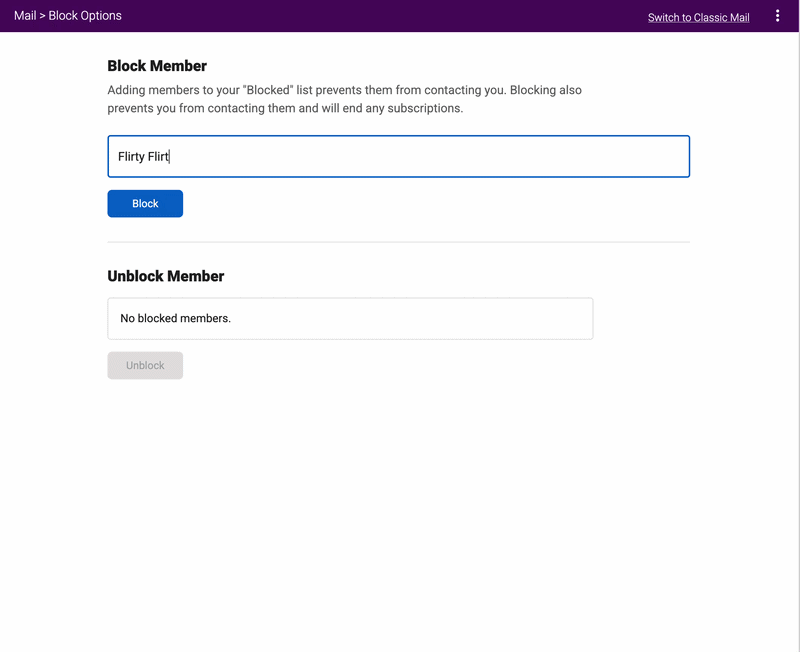Image resolution: width=800 pixels, height=652 pixels.
Task: Click the greyed-out Unblock button
Action: coord(145,365)
